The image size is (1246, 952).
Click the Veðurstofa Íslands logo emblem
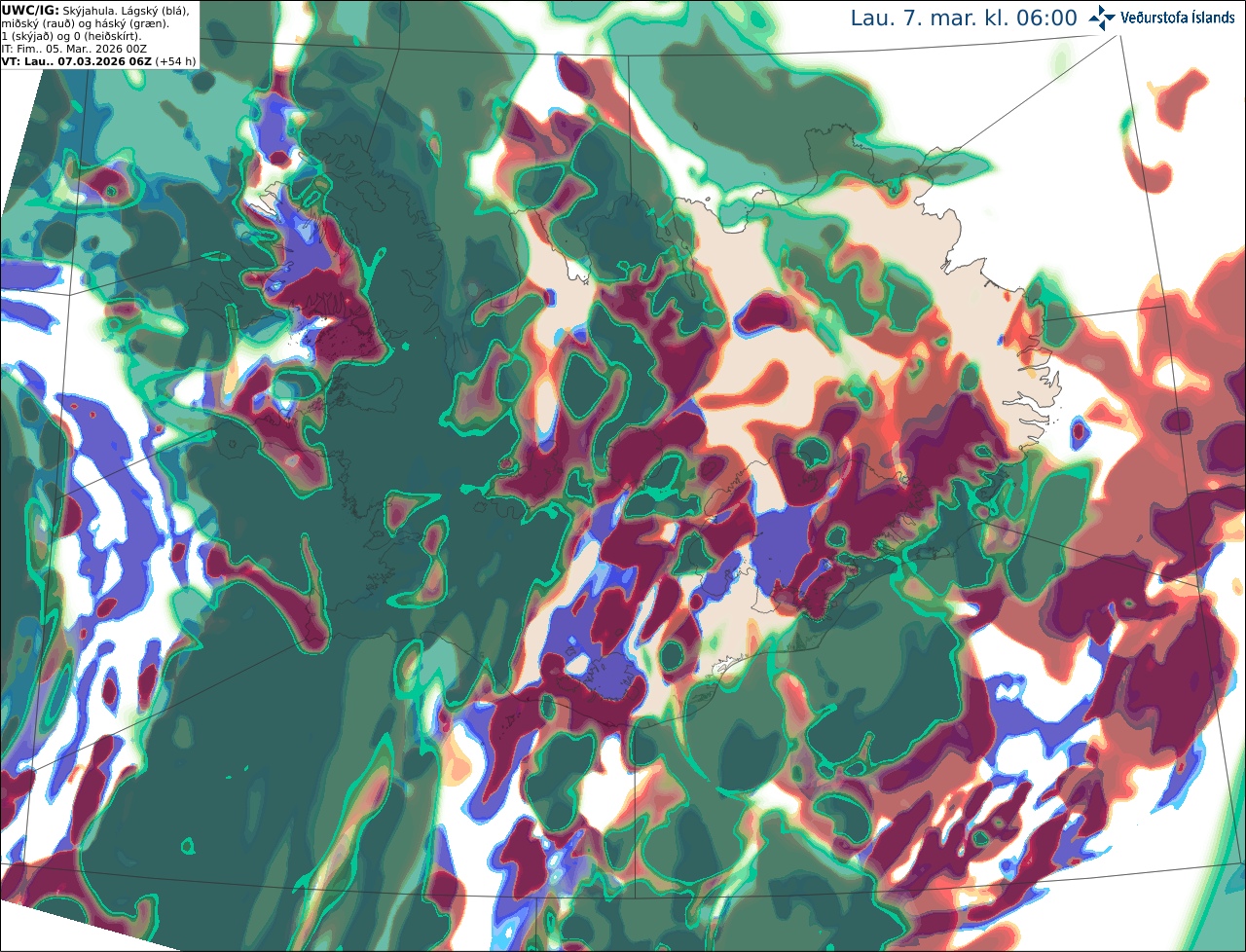[1102, 18]
